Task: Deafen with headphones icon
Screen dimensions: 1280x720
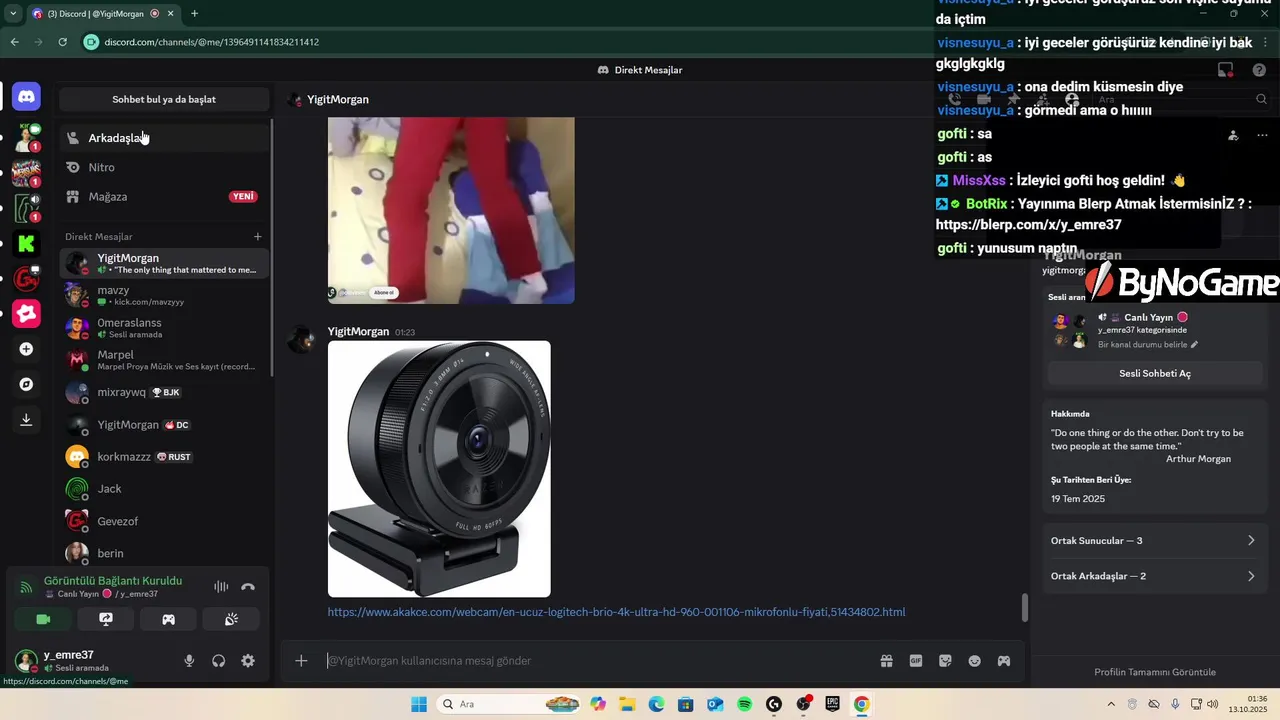Action: tap(218, 661)
